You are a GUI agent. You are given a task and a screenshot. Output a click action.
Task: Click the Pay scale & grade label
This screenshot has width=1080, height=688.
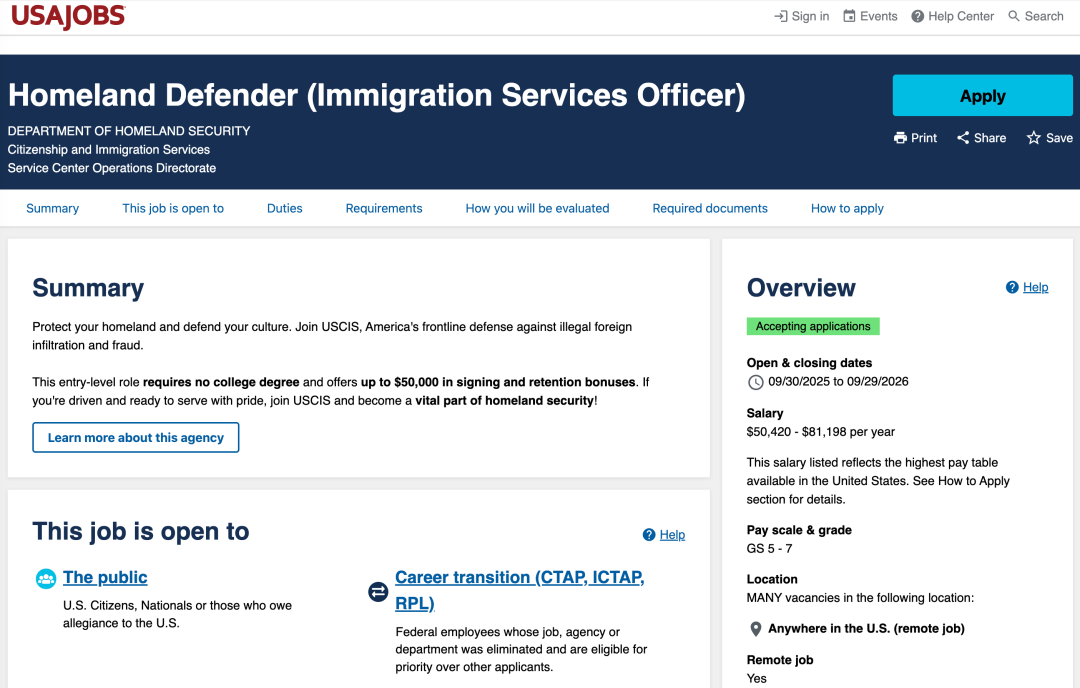coord(799,530)
